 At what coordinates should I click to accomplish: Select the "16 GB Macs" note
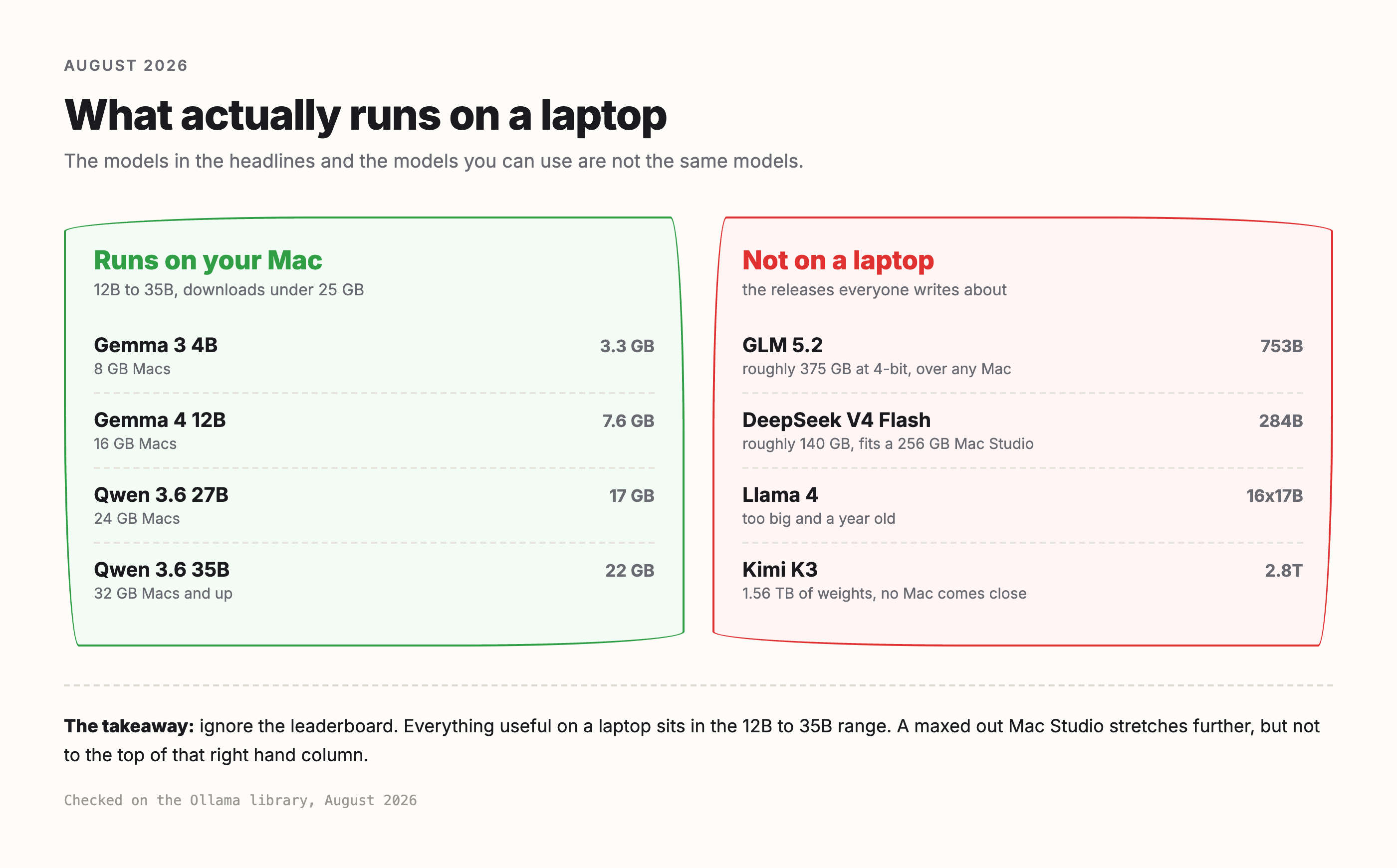point(135,444)
